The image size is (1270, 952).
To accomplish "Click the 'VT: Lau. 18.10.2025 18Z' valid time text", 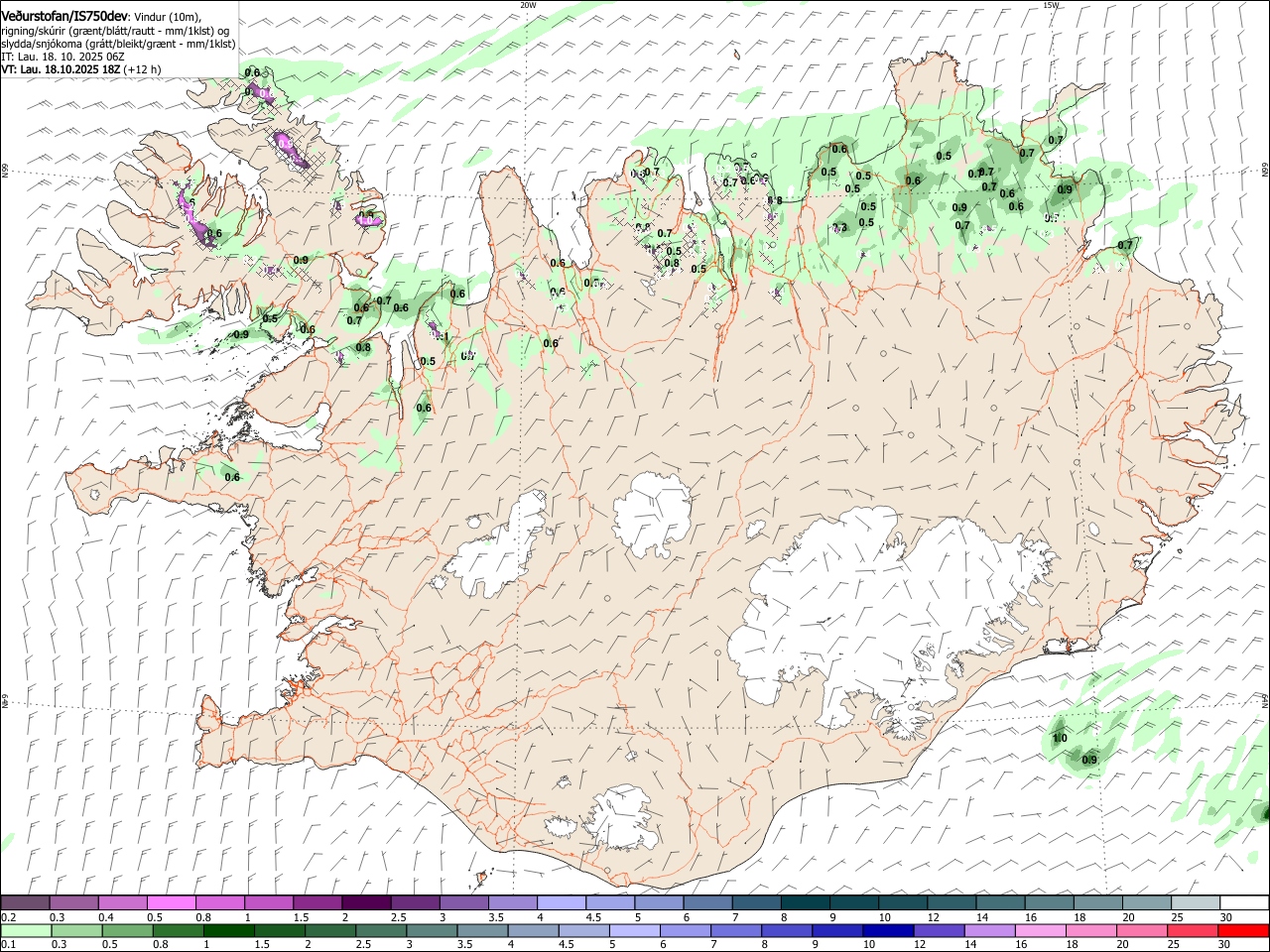I will [x=61, y=69].
